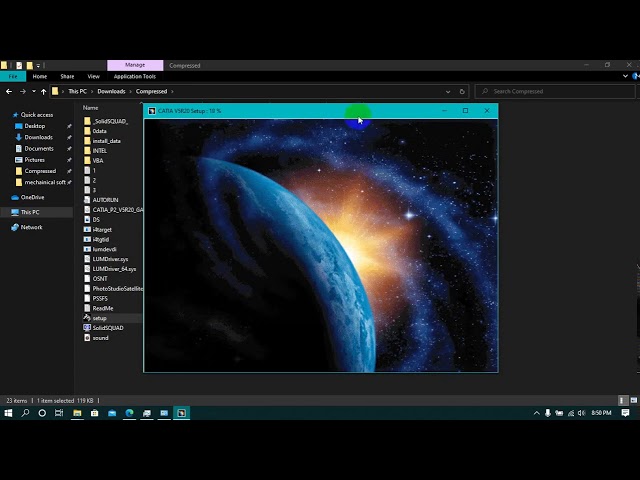Open the volume control in system tray
The image size is (640, 480).
(x=582, y=413)
